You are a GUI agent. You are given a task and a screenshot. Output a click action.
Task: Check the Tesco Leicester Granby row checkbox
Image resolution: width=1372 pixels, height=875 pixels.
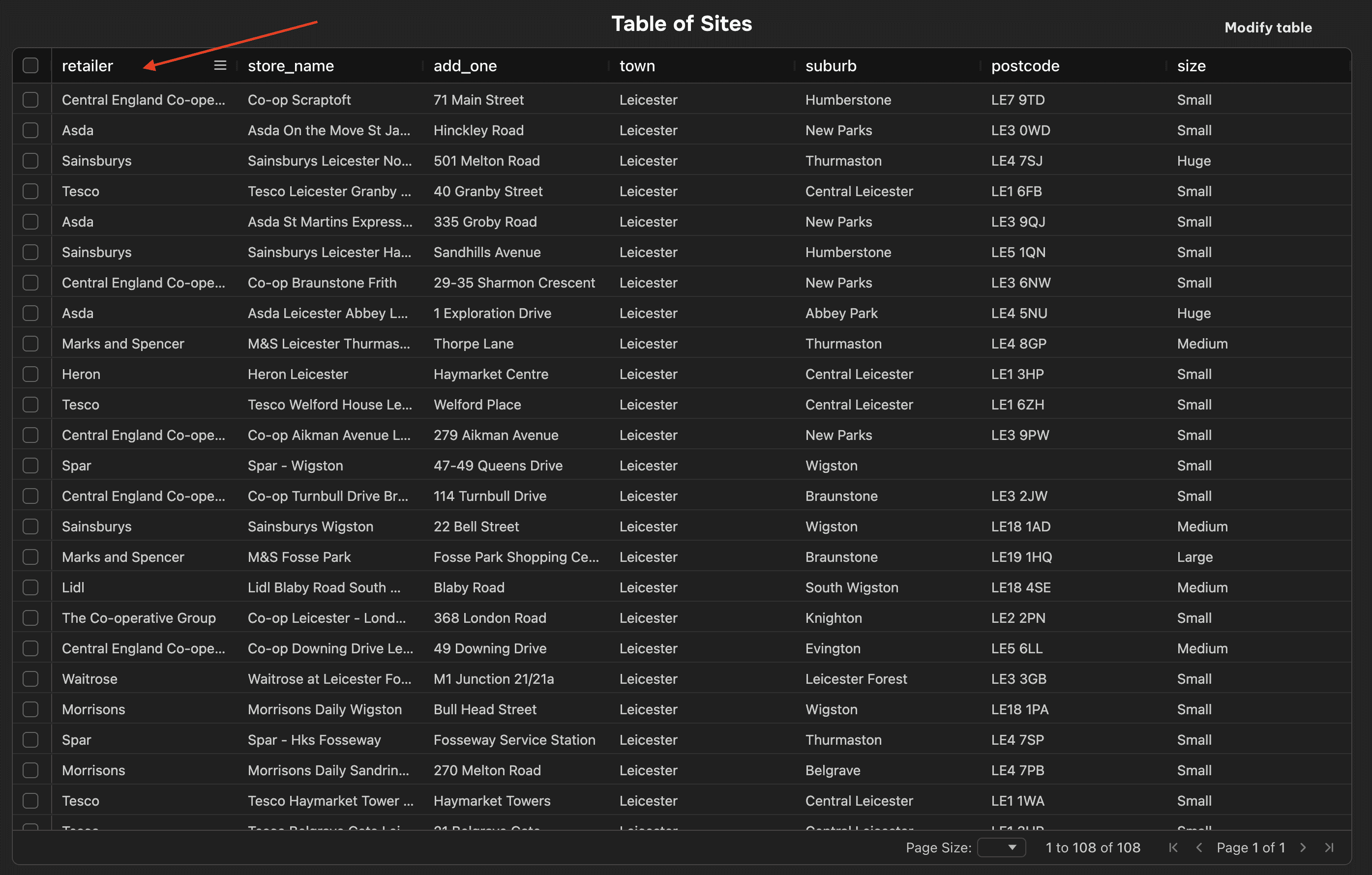coord(31,191)
